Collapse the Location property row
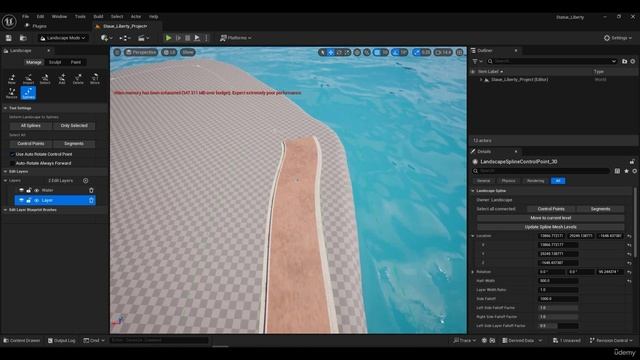This screenshot has height=360, width=640. point(473,236)
